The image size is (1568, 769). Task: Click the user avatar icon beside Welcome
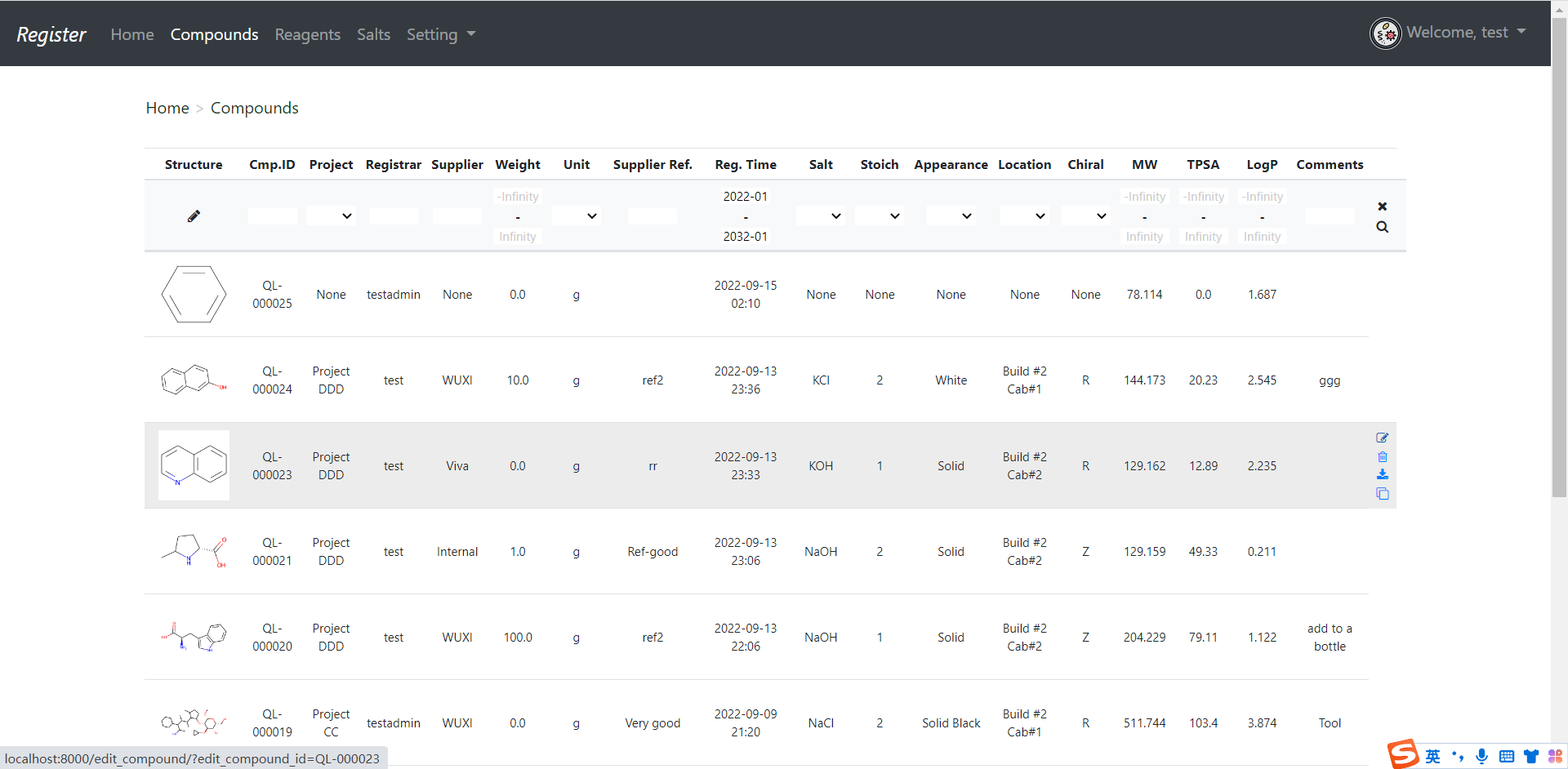tap(1385, 33)
